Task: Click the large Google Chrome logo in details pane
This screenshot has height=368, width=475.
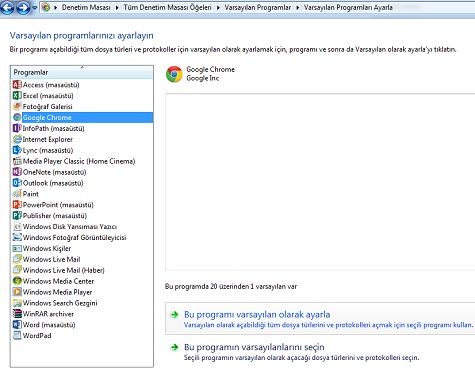Action: tap(174, 74)
